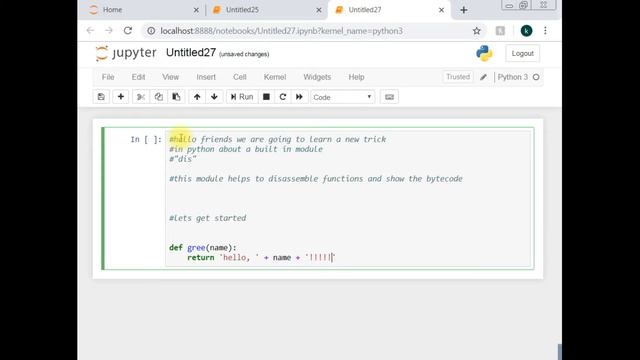This screenshot has height=360, width=640.
Task: Open the command palette keyboard icon
Action: pos(389,97)
